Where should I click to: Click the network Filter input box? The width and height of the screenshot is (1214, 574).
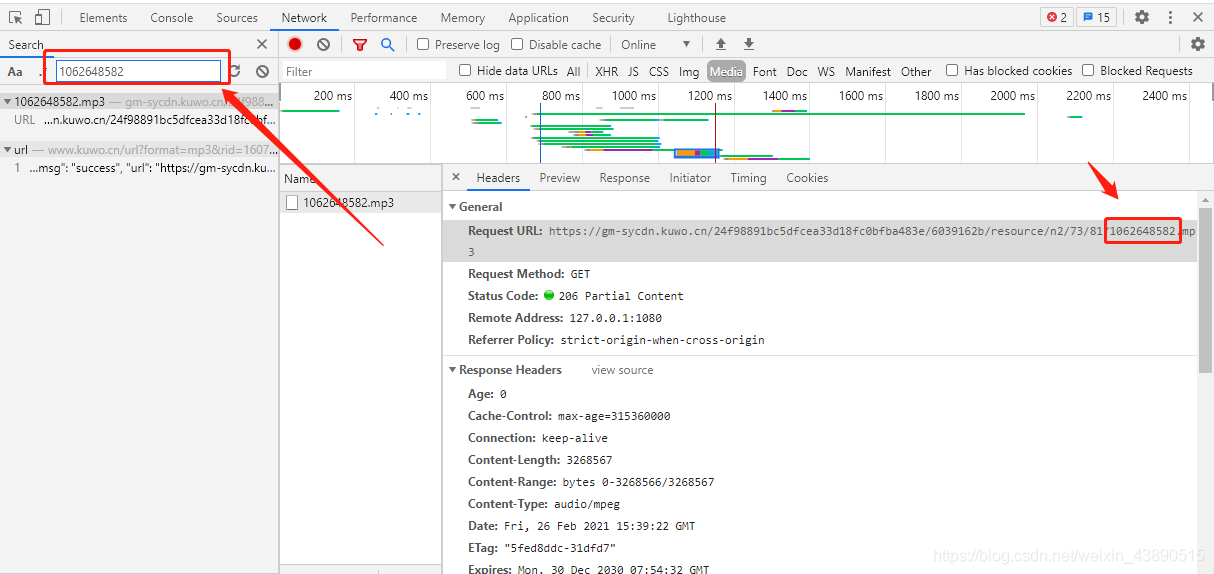coord(363,71)
